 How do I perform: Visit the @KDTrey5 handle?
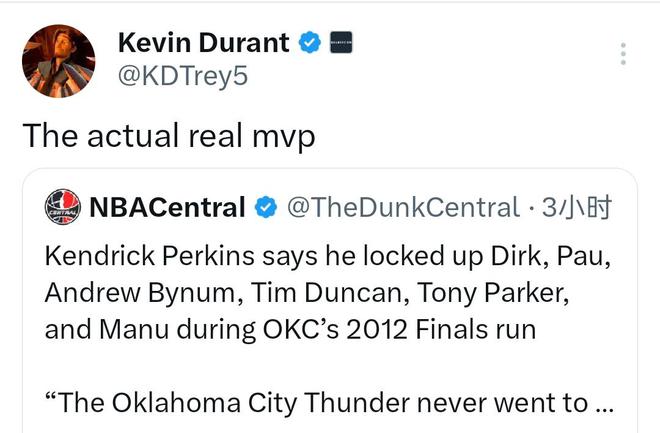(x=182, y=76)
